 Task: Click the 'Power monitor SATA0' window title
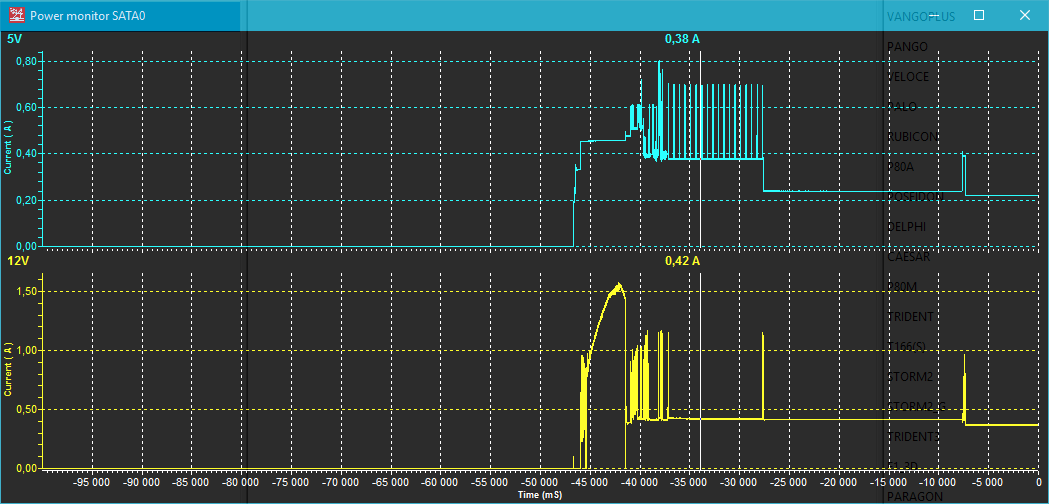88,15
